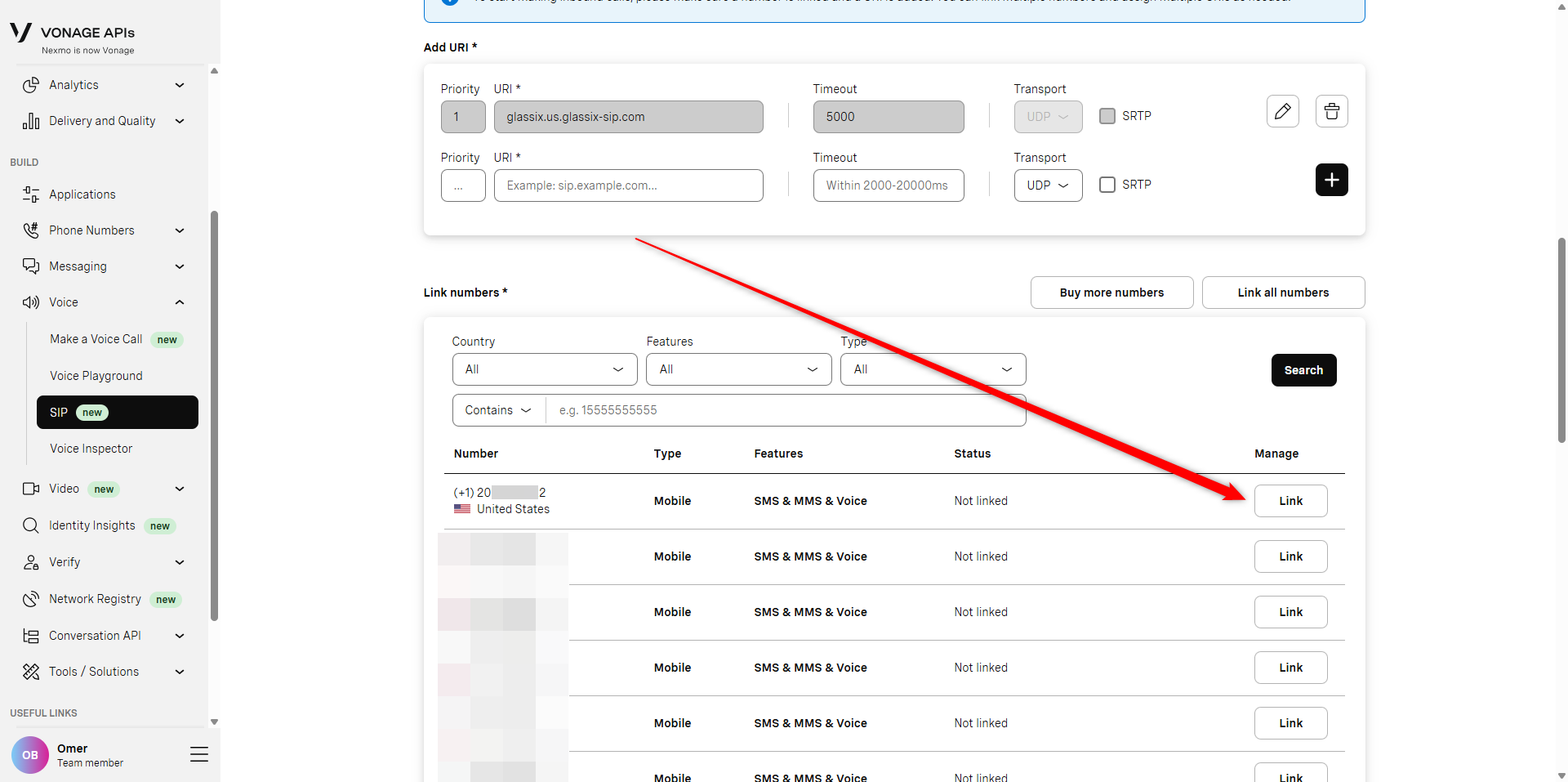Click the Verify user-lock icon
The image size is (1568, 782).
(31, 562)
